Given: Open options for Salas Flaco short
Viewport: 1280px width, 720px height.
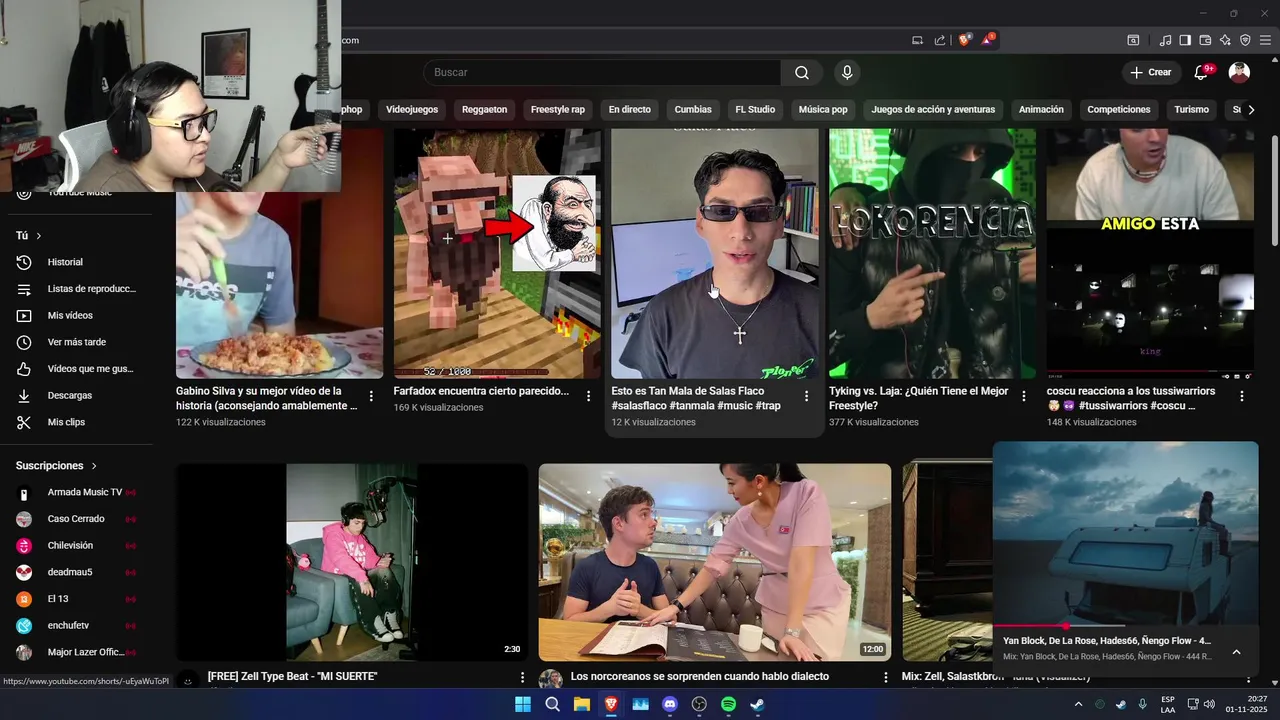Looking at the screenshot, I should coord(806,396).
